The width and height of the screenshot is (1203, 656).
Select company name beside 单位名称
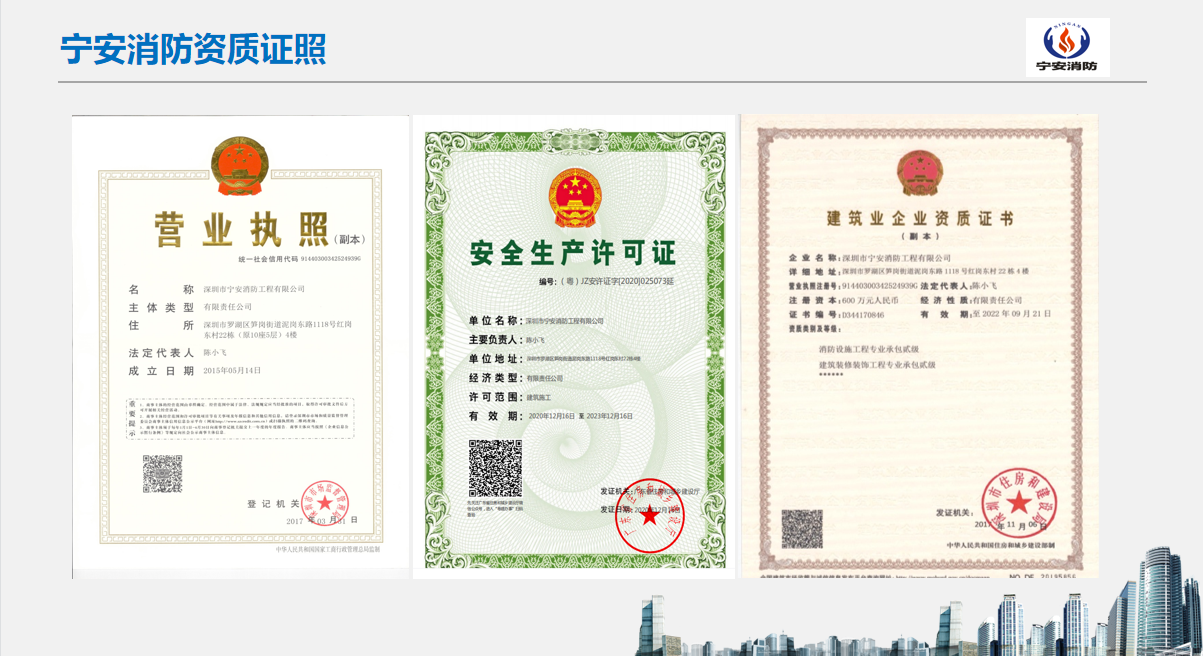pyautogui.click(x=565, y=321)
